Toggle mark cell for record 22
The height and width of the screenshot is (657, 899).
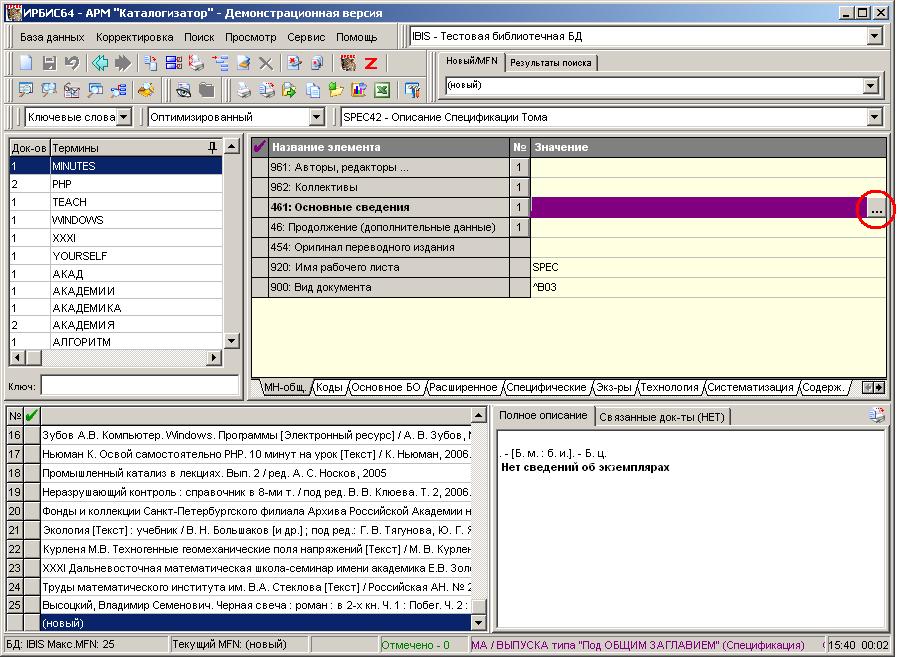(32, 549)
